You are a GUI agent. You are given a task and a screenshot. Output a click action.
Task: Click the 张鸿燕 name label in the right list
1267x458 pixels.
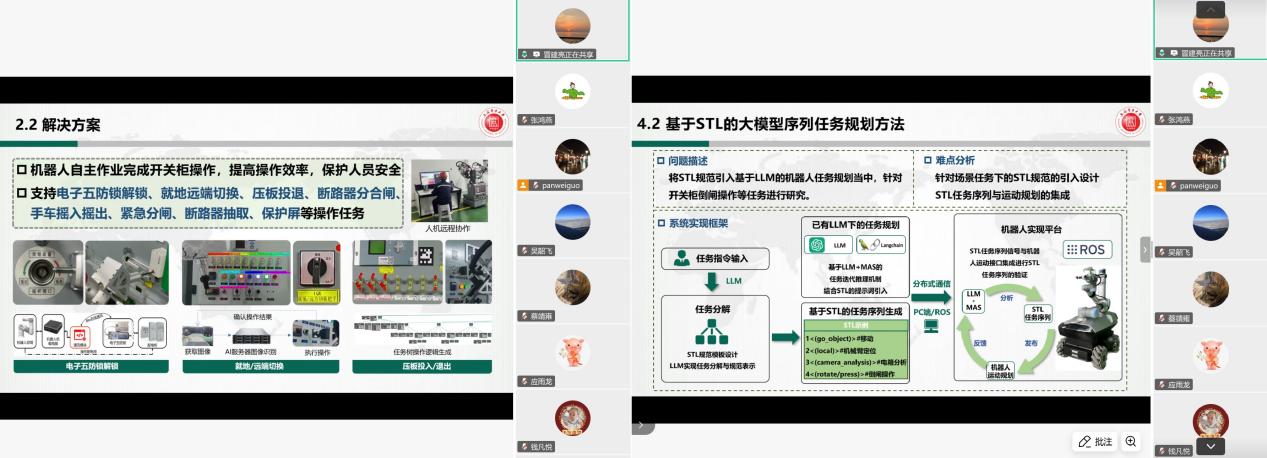[1181, 119]
